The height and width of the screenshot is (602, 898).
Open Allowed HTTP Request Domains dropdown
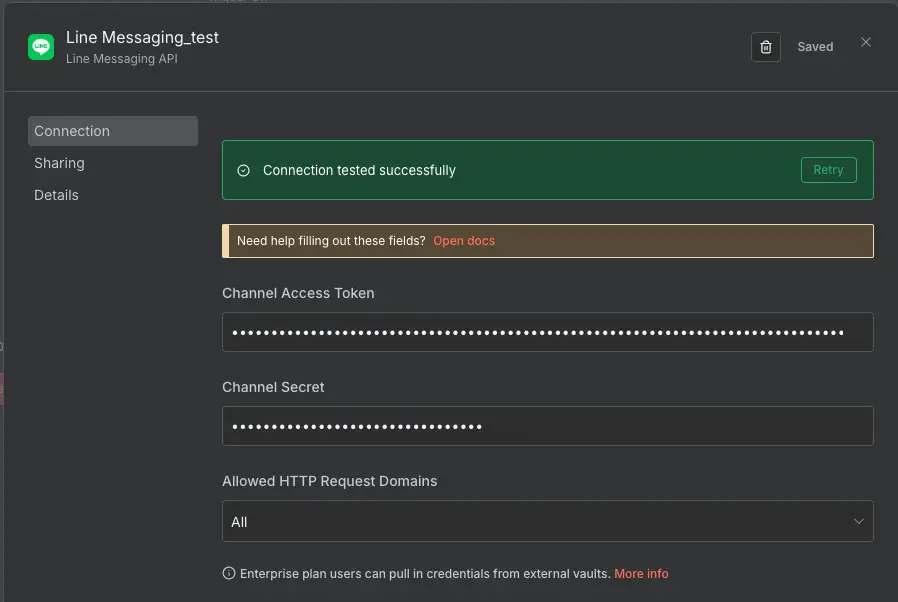tap(548, 521)
